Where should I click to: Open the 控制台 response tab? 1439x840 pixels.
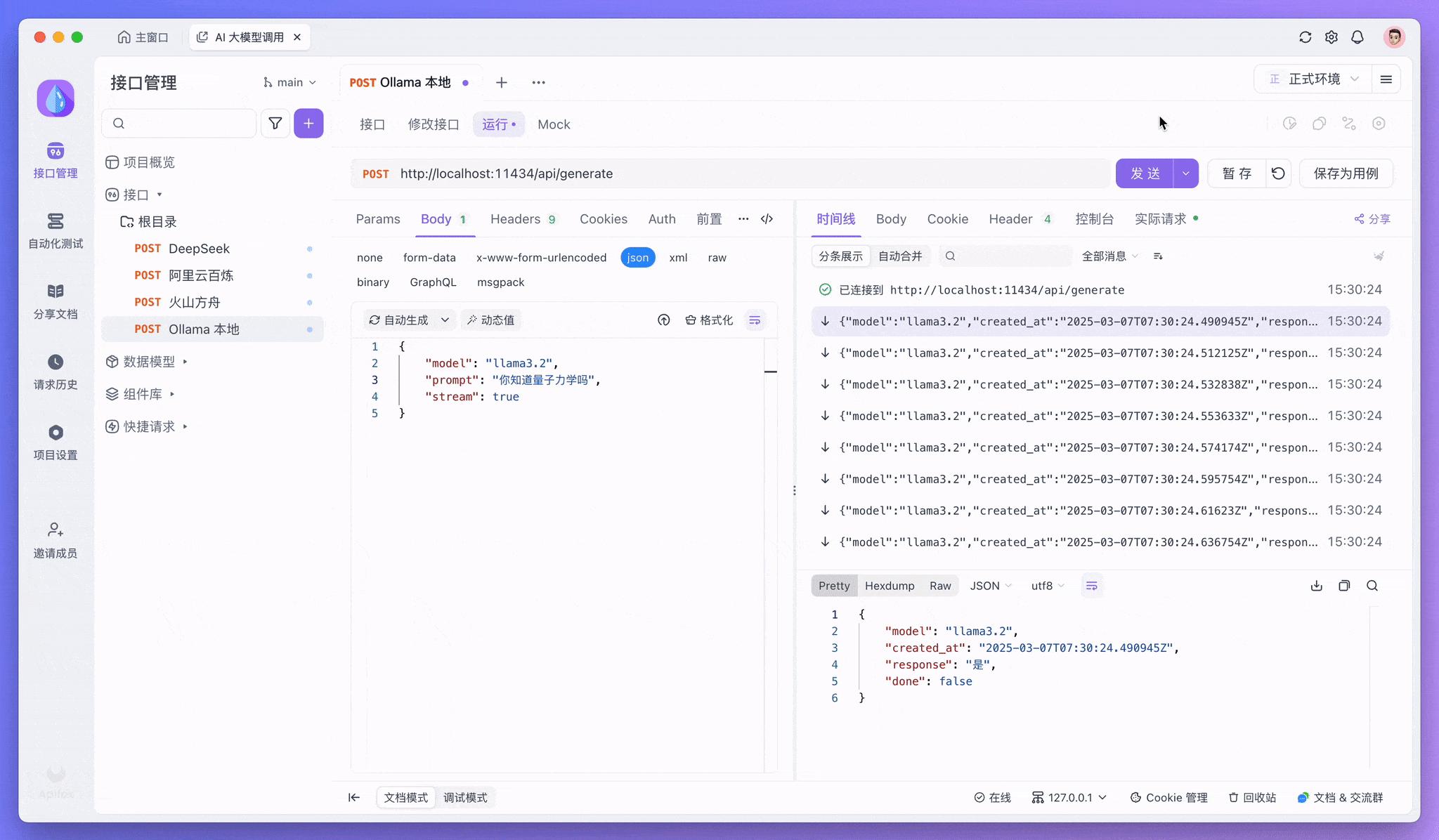(1094, 219)
